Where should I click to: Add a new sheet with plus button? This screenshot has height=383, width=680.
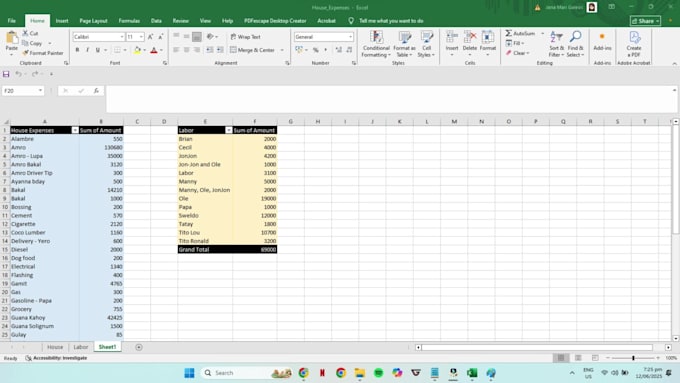tap(139, 347)
